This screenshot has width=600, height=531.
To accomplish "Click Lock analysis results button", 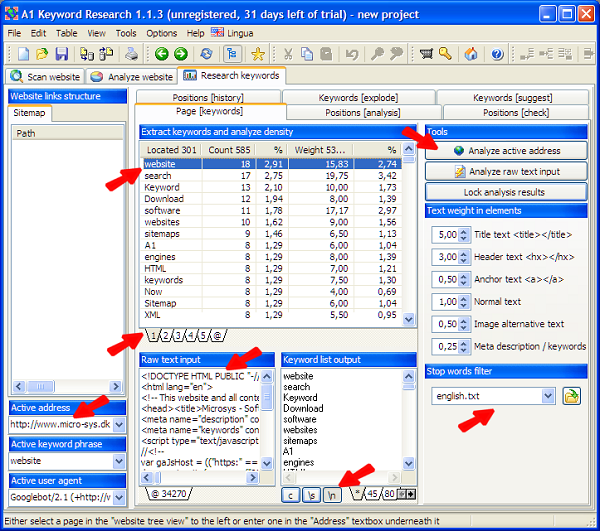I will (x=505, y=192).
